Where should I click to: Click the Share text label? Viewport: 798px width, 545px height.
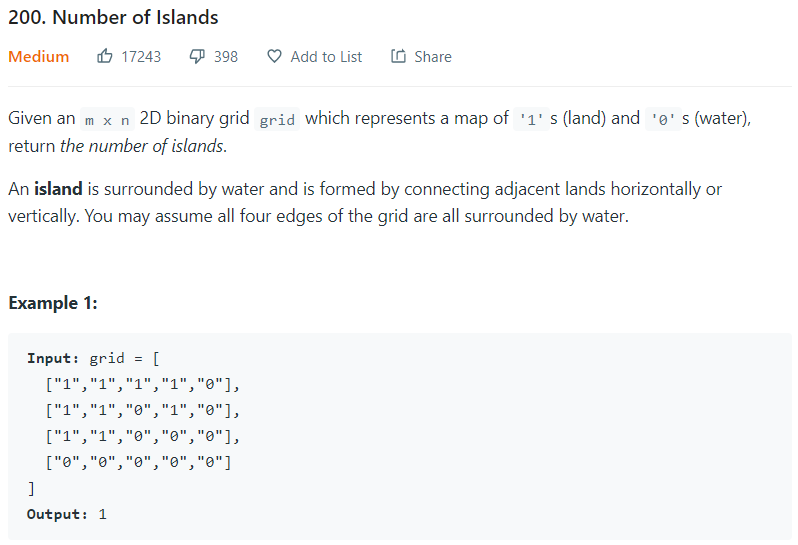point(433,56)
